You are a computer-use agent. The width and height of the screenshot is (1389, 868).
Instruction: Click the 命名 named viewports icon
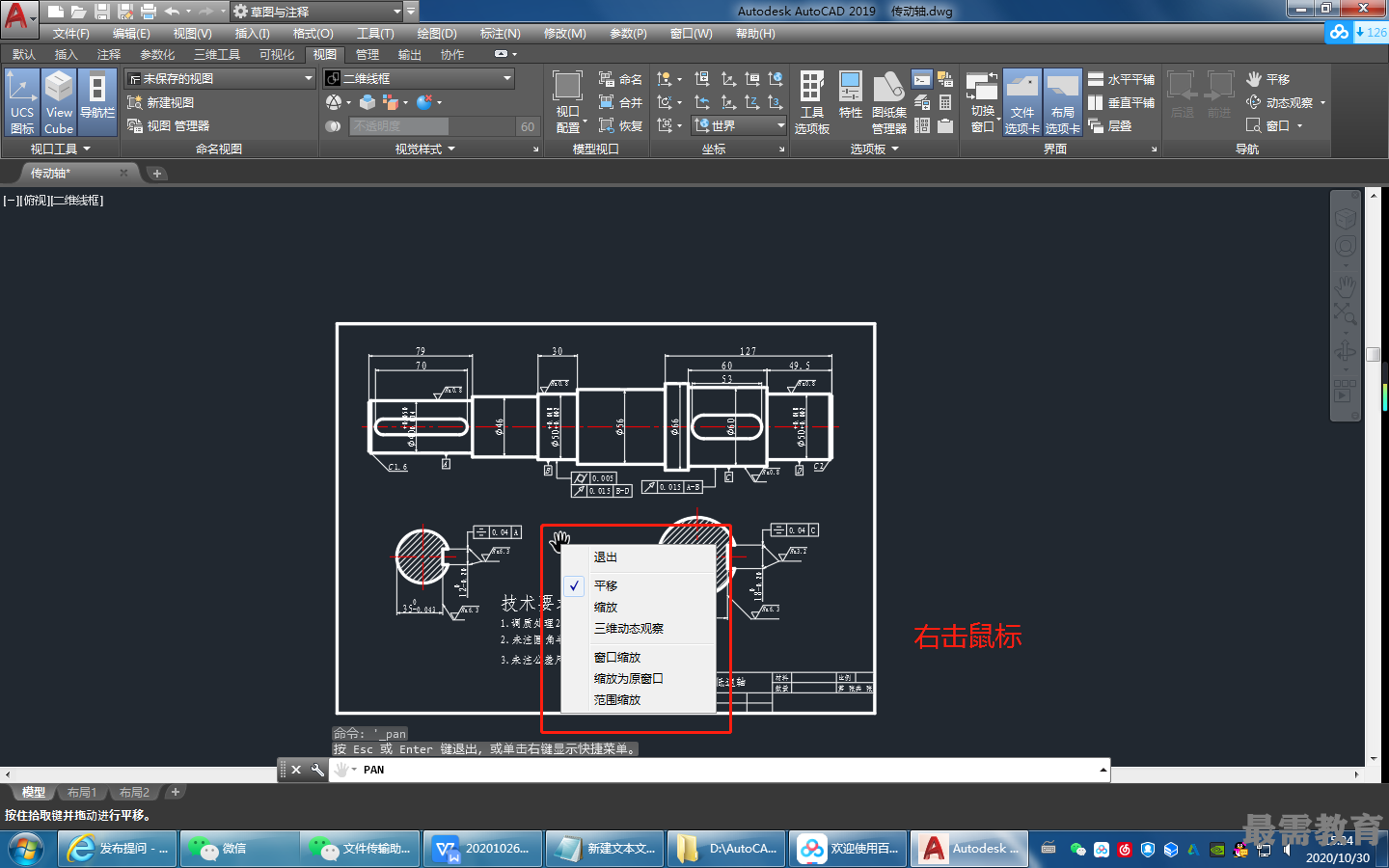tap(620, 79)
